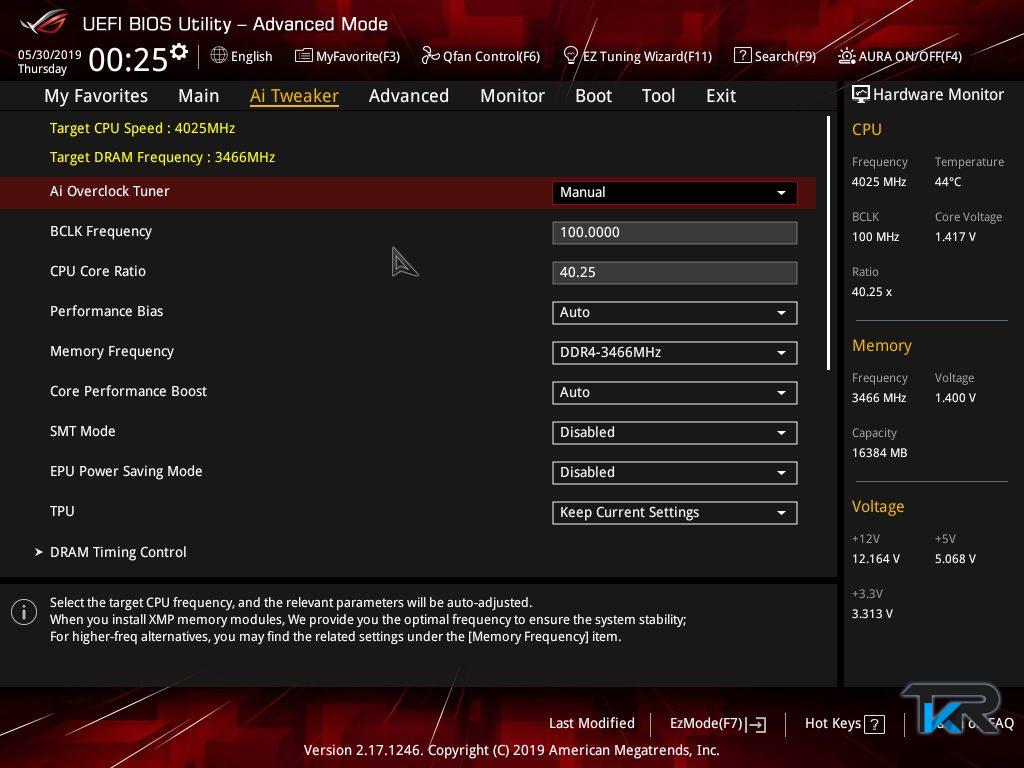Click the Hot Keys question mark icon
This screenshot has height=768, width=1024.
click(x=874, y=724)
